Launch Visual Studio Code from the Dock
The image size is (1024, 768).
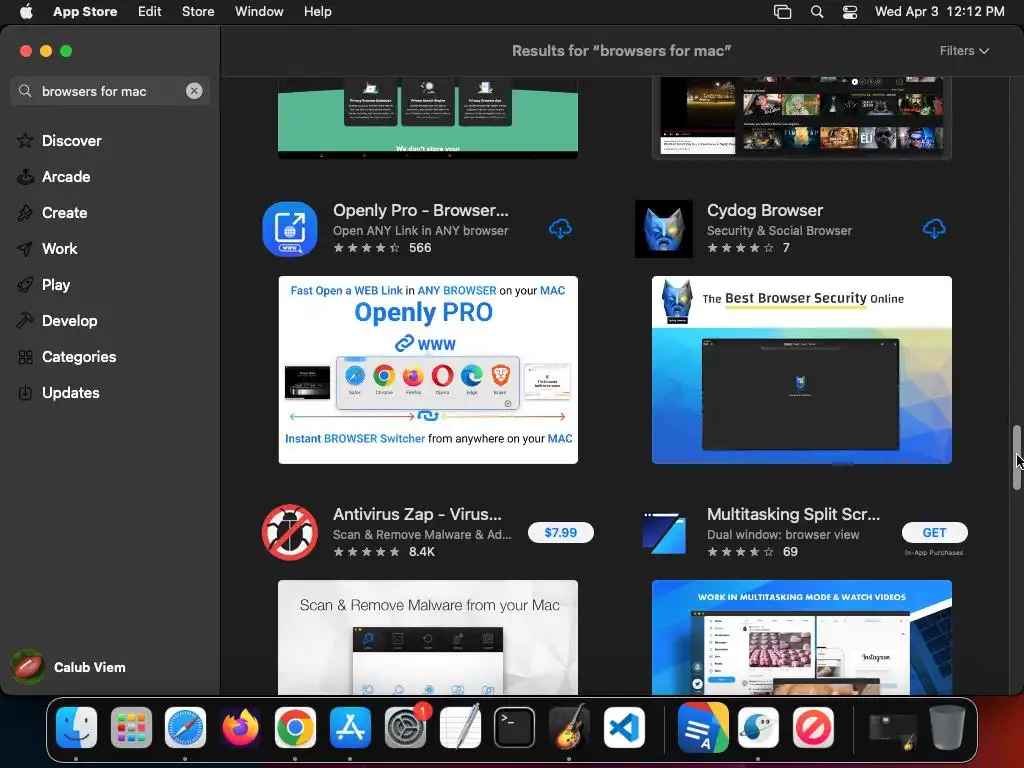(624, 727)
